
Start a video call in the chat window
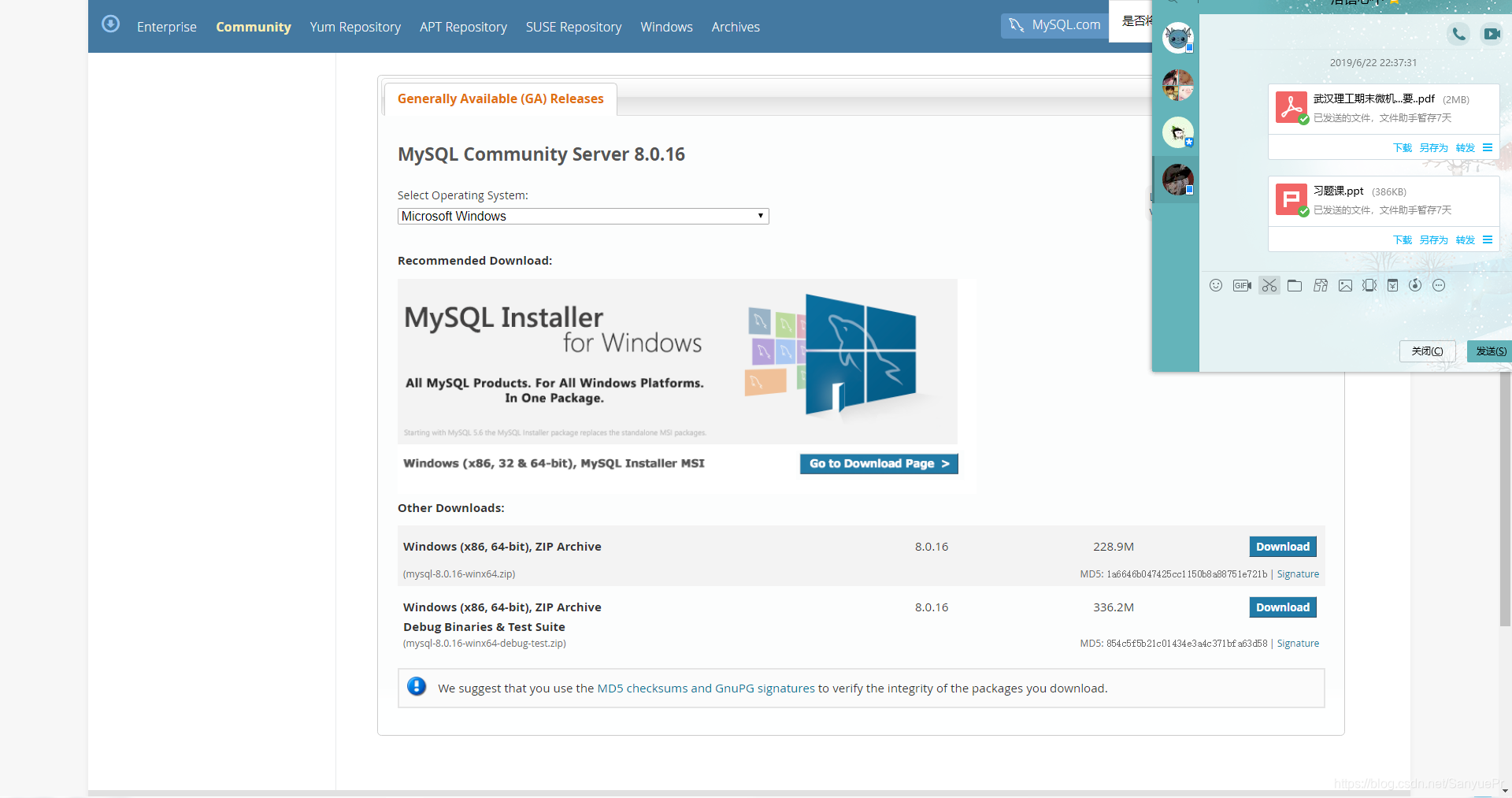(1492, 34)
